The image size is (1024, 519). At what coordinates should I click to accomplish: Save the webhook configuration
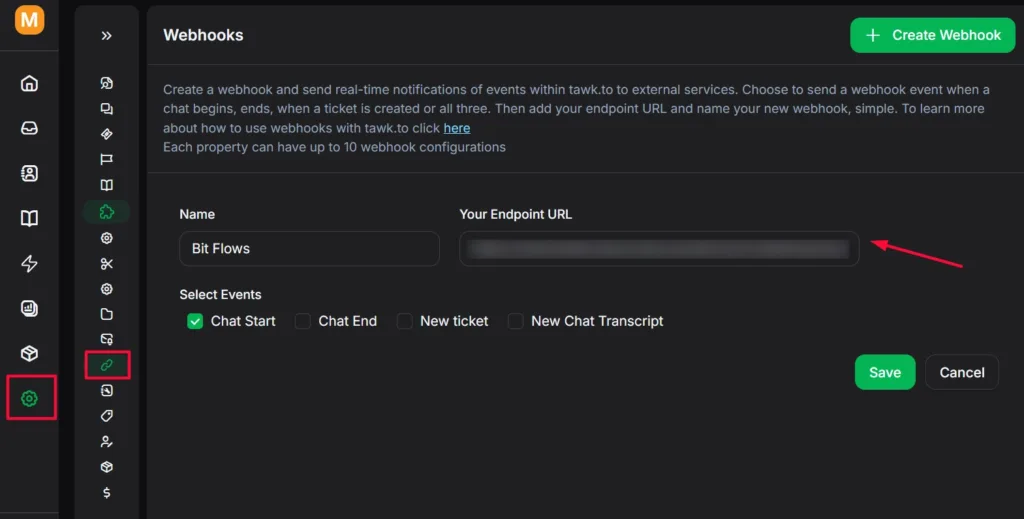[x=885, y=372]
